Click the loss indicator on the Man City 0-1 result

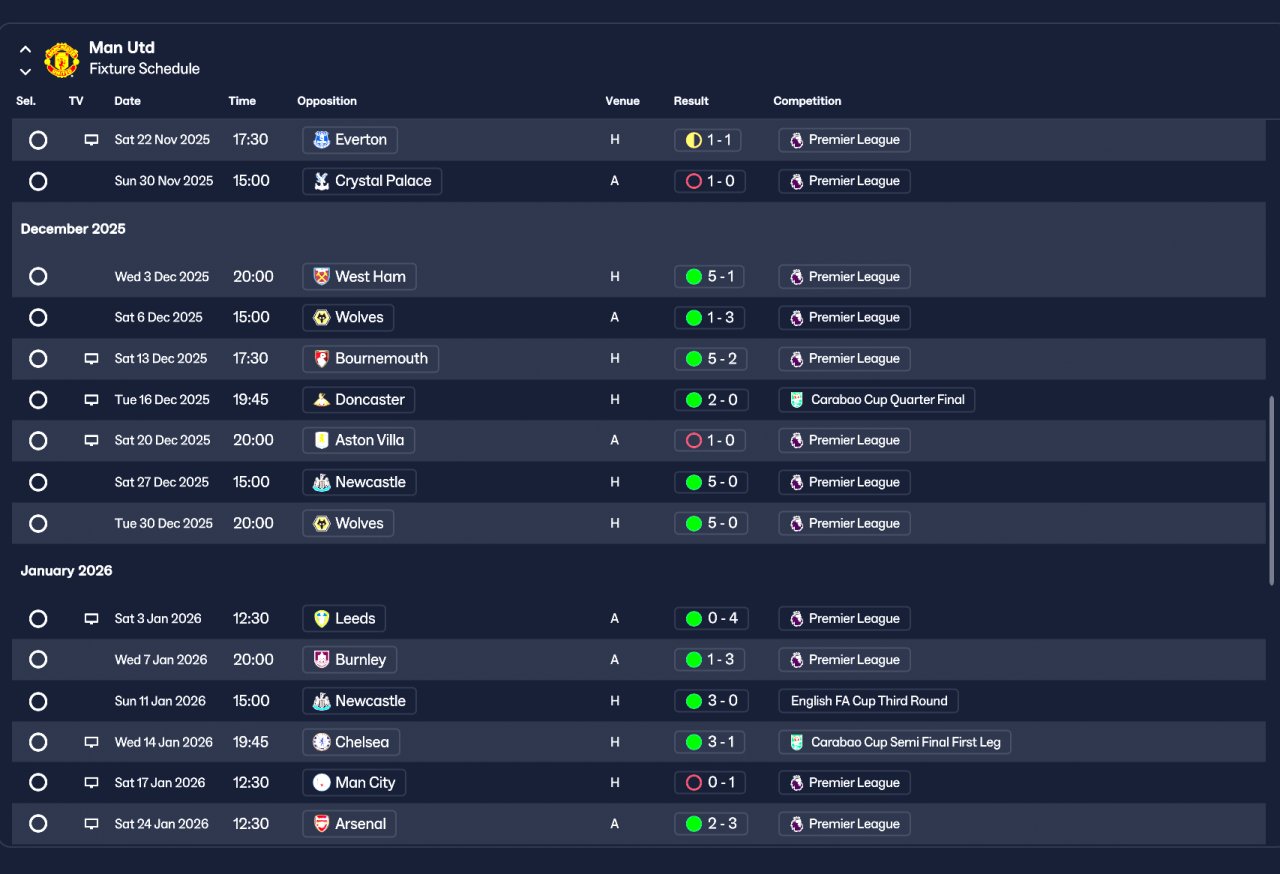(694, 783)
